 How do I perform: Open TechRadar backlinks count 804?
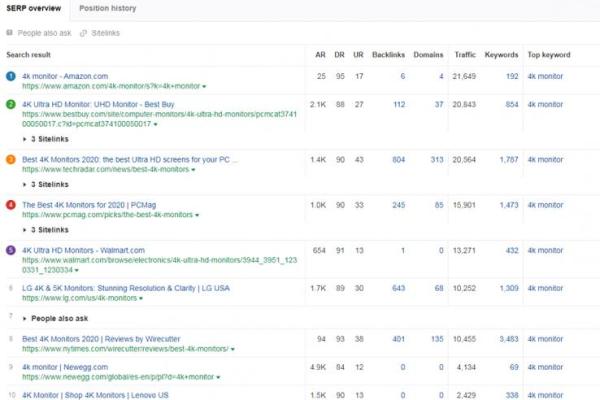click(398, 159)
